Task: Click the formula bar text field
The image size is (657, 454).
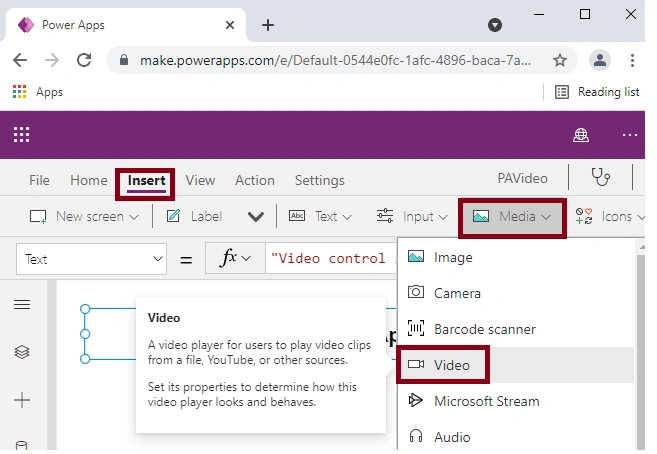Action: tap(331, 258)
